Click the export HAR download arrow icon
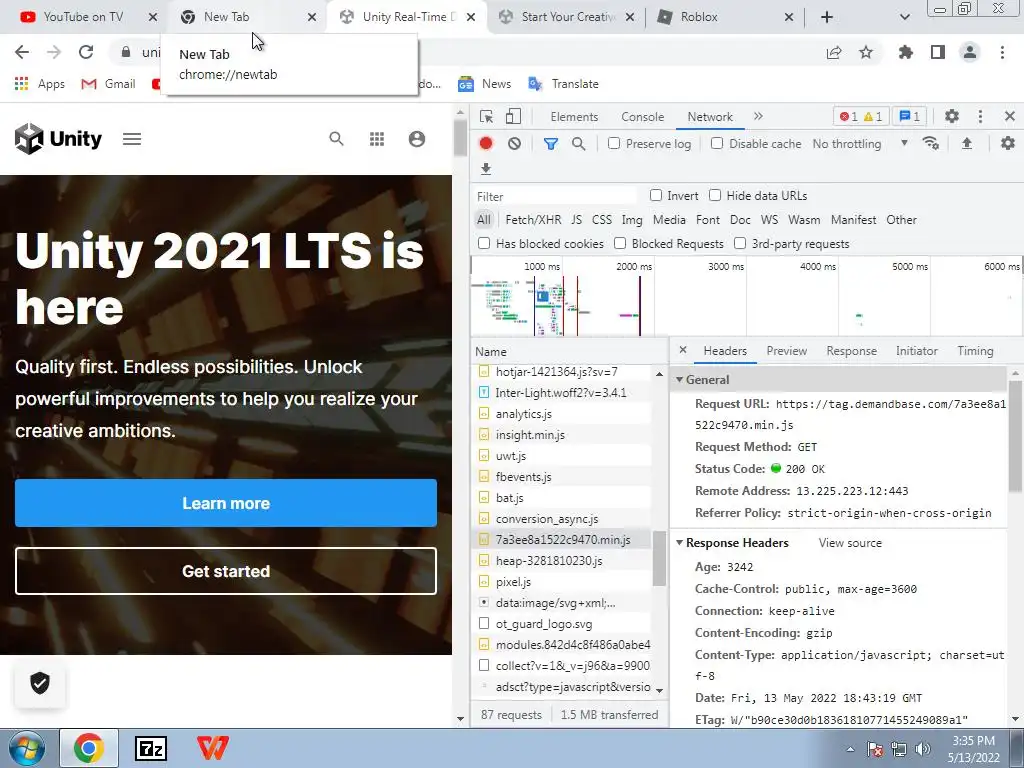 [x=486, y=169]
